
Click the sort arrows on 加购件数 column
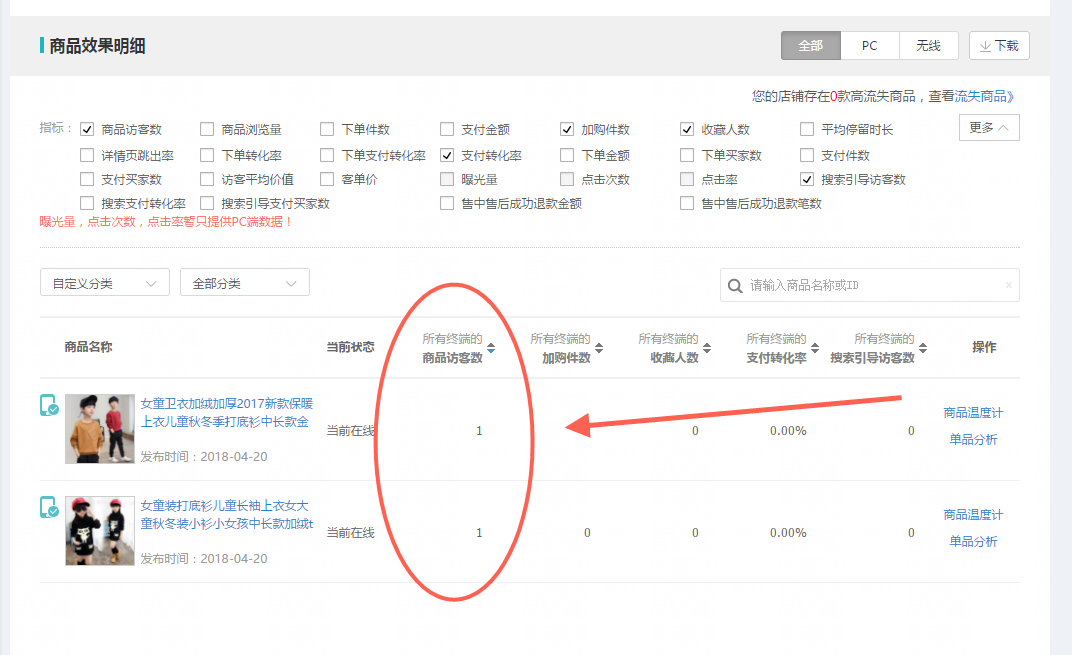(x=600, y=348)
